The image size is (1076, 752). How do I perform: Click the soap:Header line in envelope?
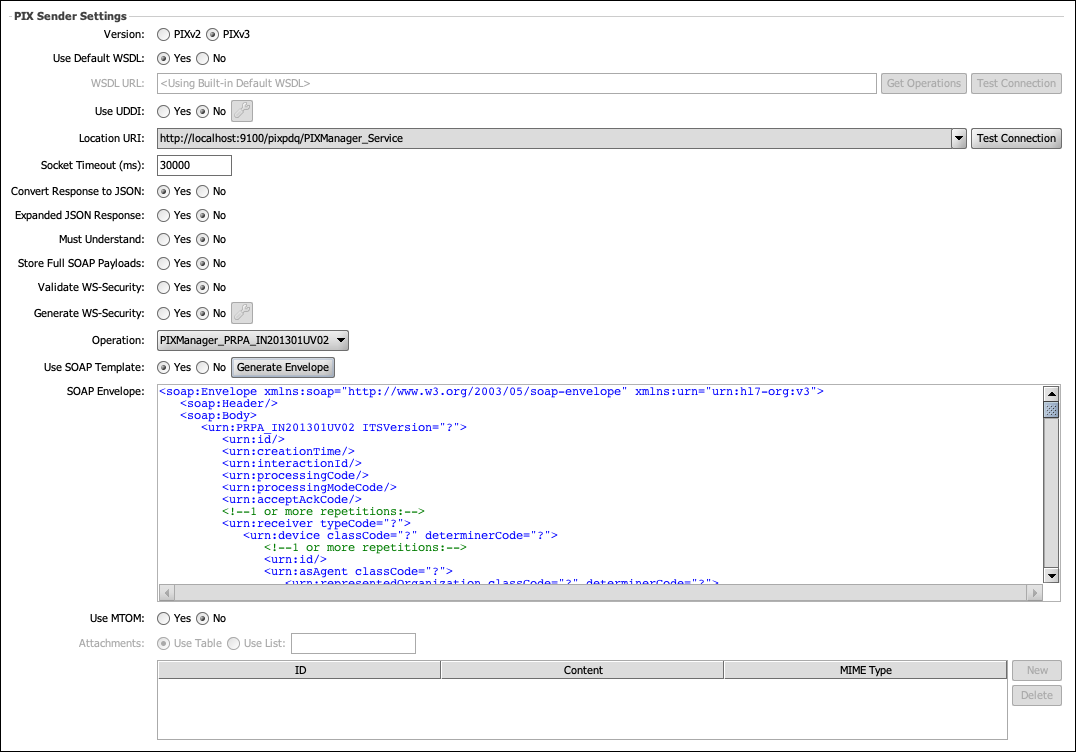pos(229,403)
